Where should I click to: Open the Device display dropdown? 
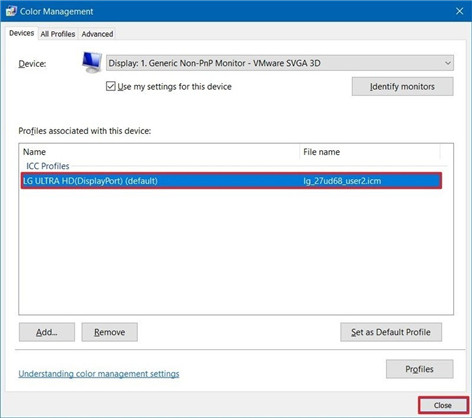click(280, 63)
